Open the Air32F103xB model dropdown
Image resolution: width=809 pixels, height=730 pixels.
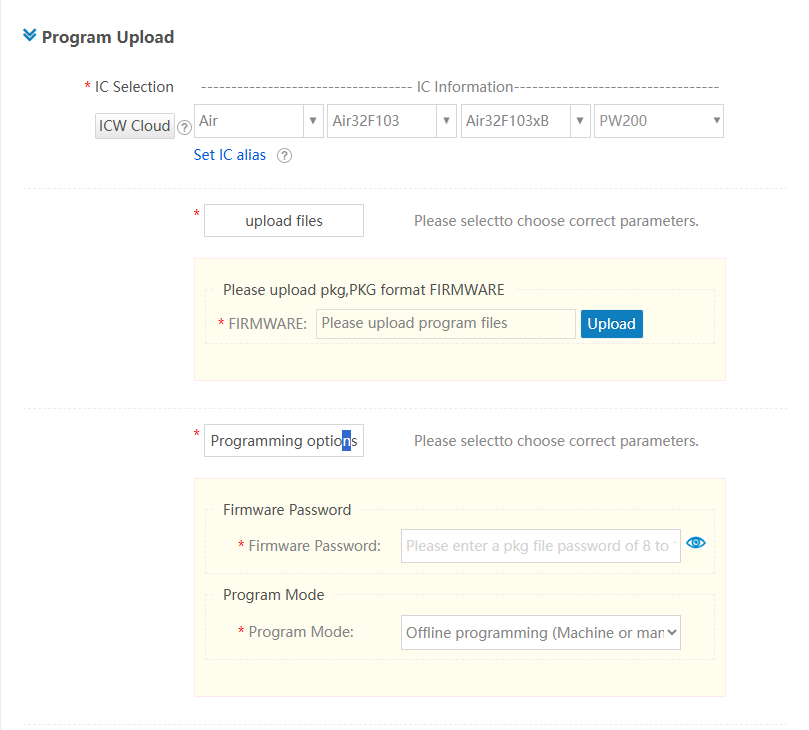tap(525, 121)
